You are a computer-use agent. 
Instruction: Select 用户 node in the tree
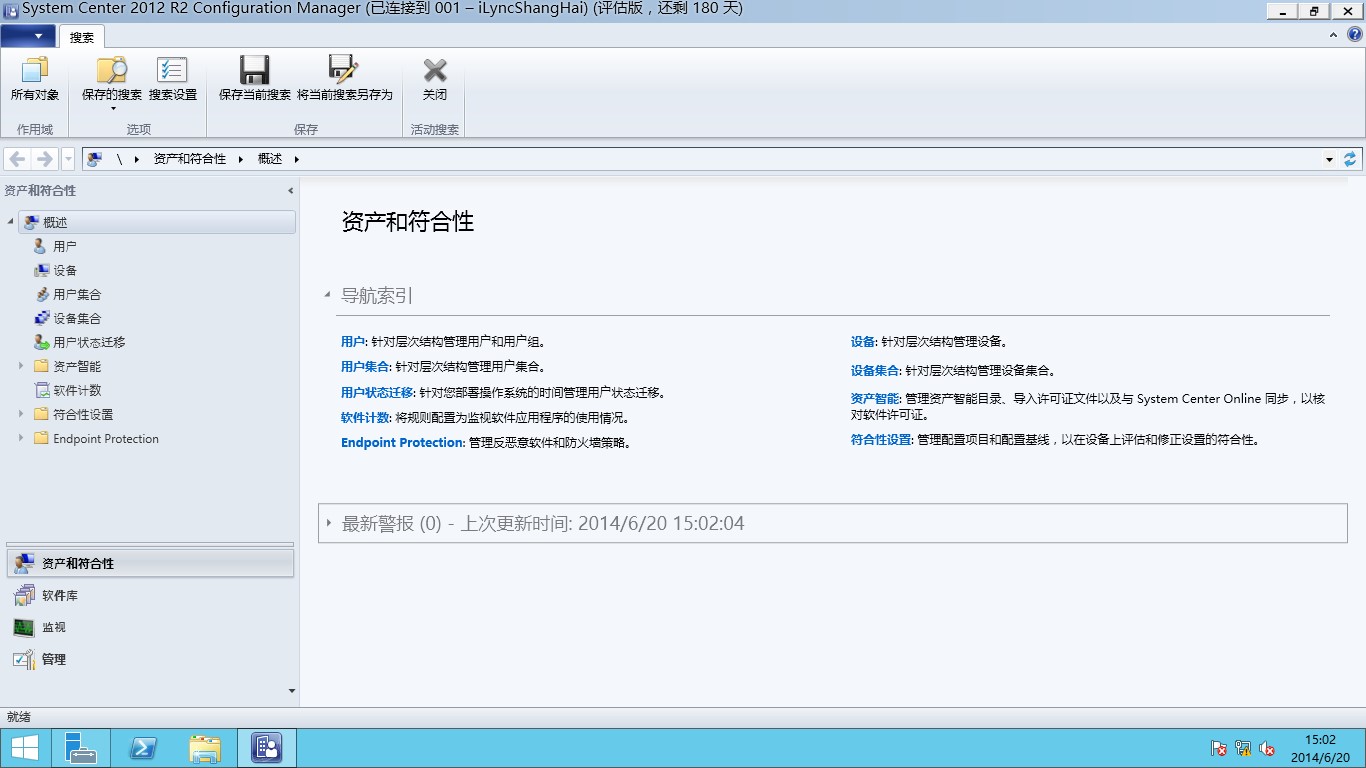pyautogui.click(x=65, y=246)
